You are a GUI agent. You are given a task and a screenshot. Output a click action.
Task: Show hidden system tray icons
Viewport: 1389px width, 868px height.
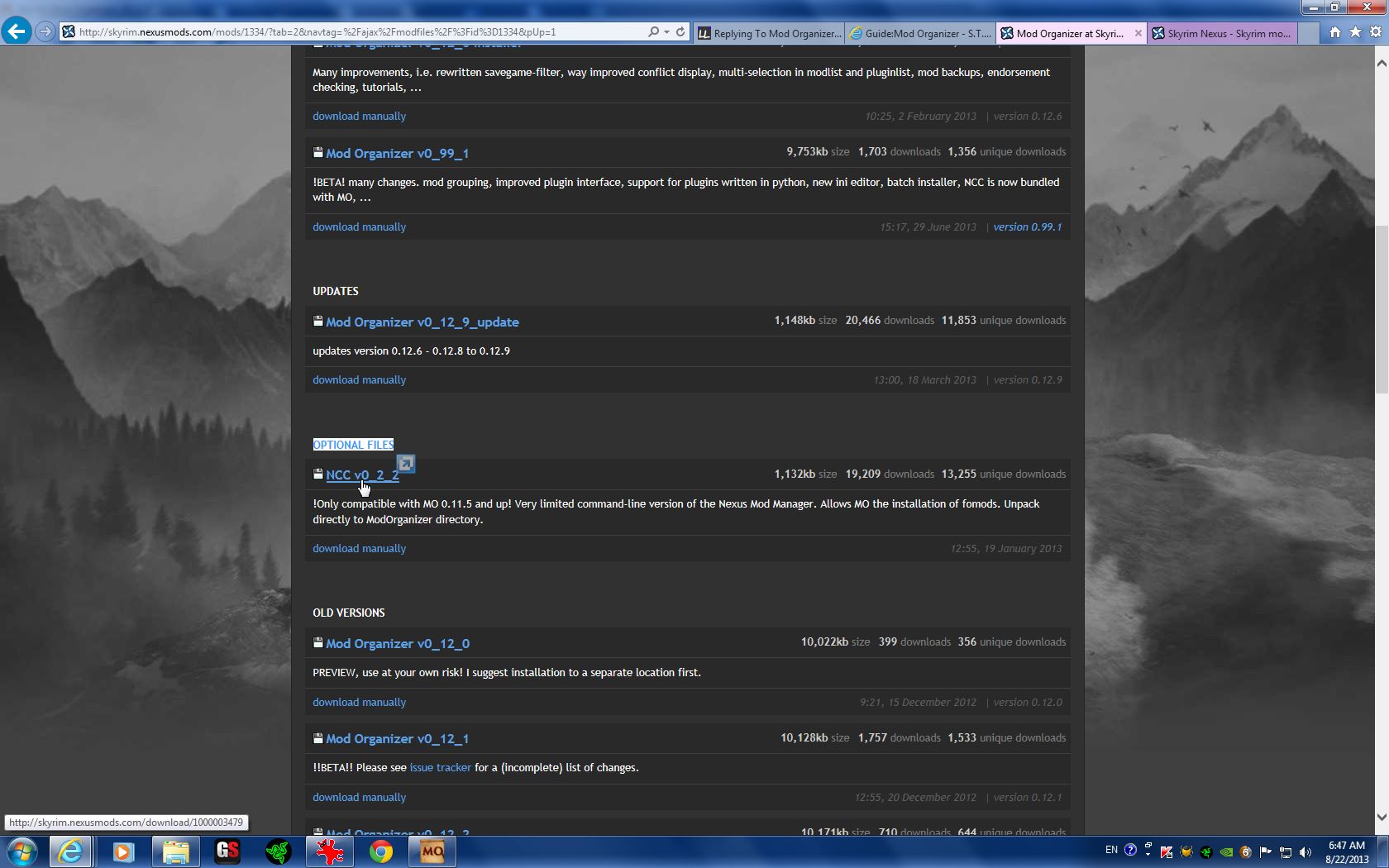1148,851
